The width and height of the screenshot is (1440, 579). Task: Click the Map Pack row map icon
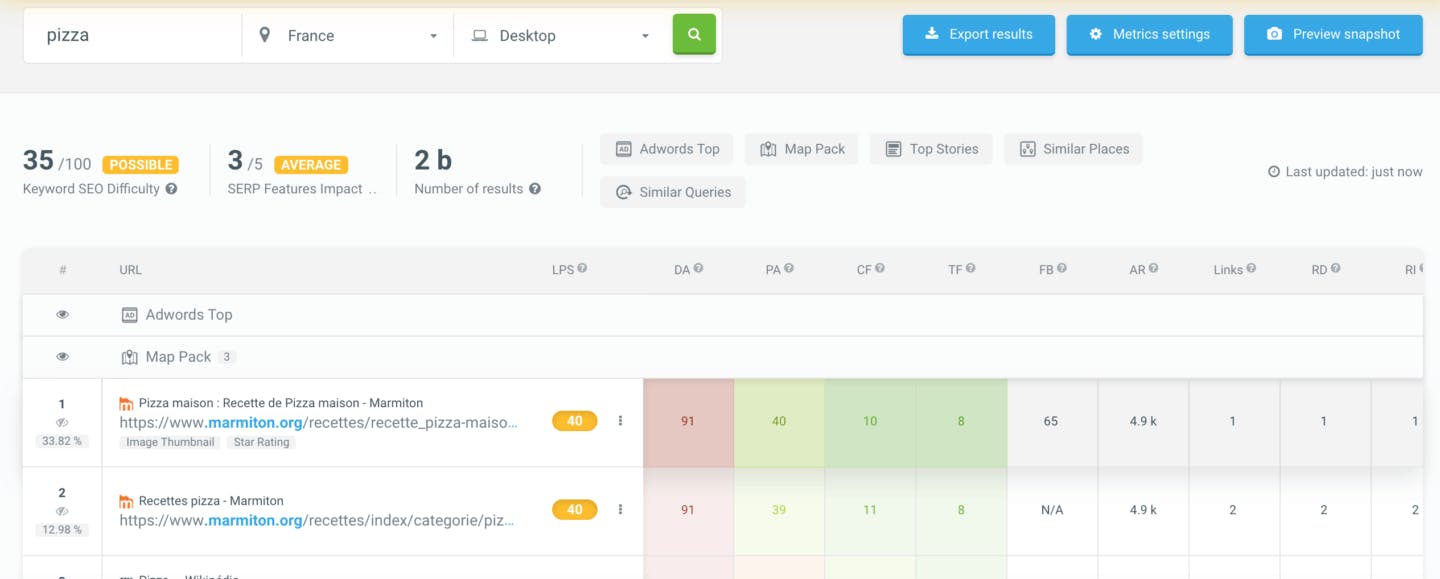click(129, 357)
